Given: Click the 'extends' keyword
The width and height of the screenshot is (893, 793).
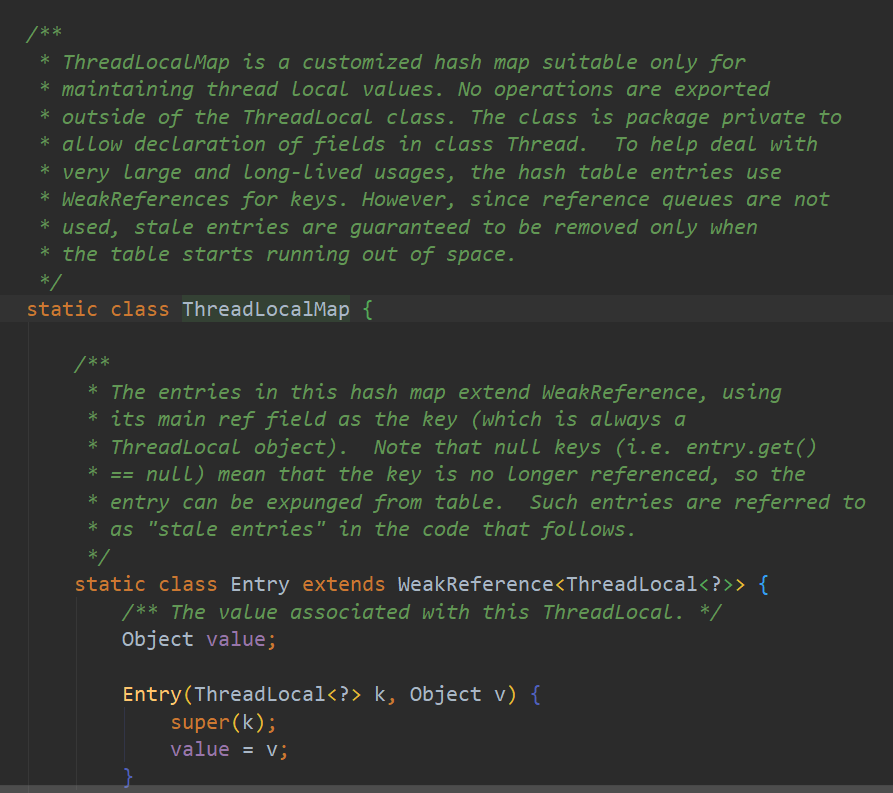Looking at the screenshot, I should (x=343, y=584).
